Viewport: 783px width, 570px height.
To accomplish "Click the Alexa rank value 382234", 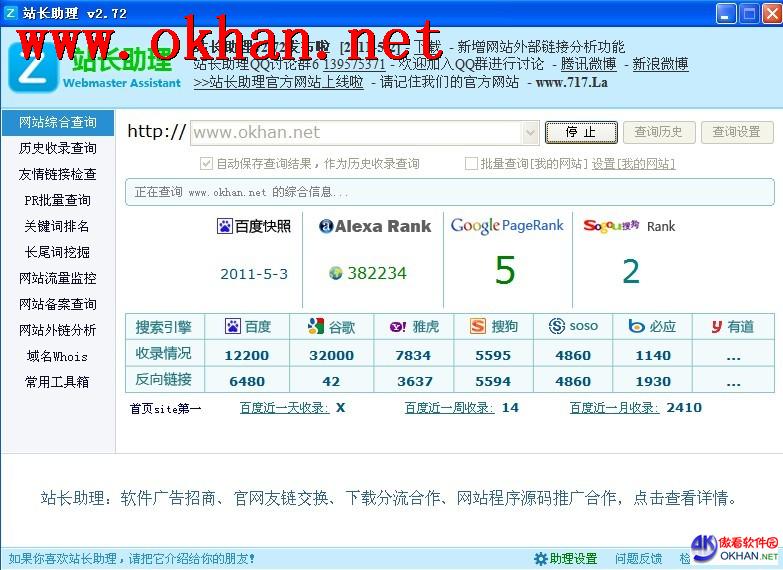I will click(x=377, y=273).
